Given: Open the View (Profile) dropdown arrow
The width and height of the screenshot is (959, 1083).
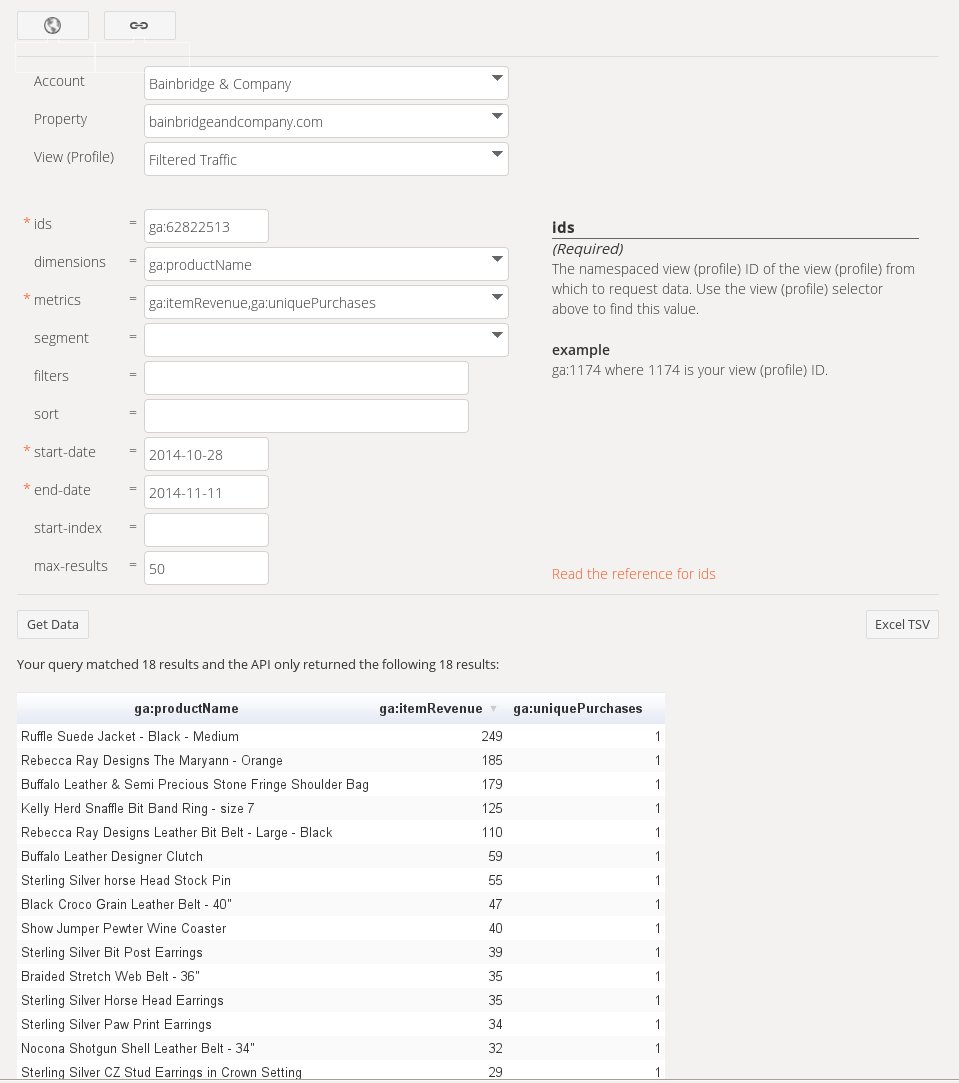Looking at the screenshot, I should point(497,154).
